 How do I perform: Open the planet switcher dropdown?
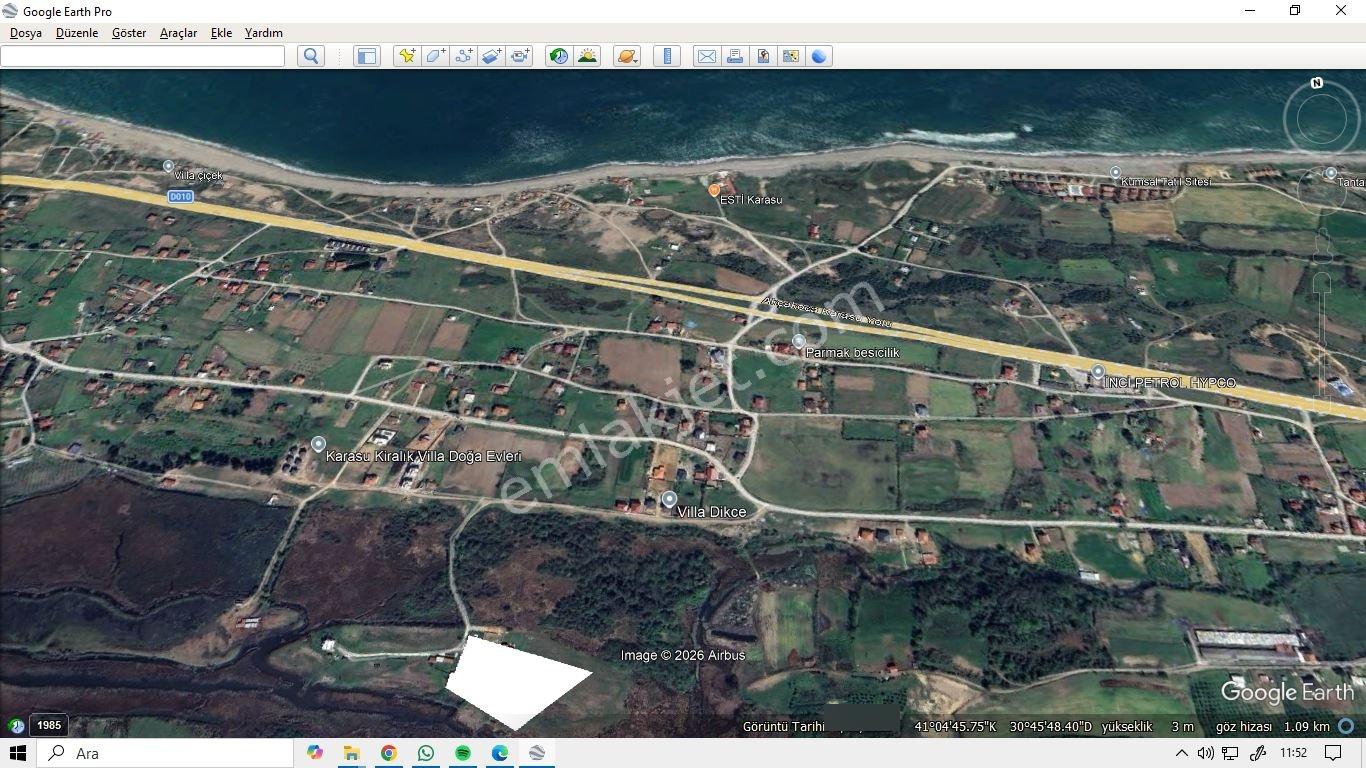627,56
